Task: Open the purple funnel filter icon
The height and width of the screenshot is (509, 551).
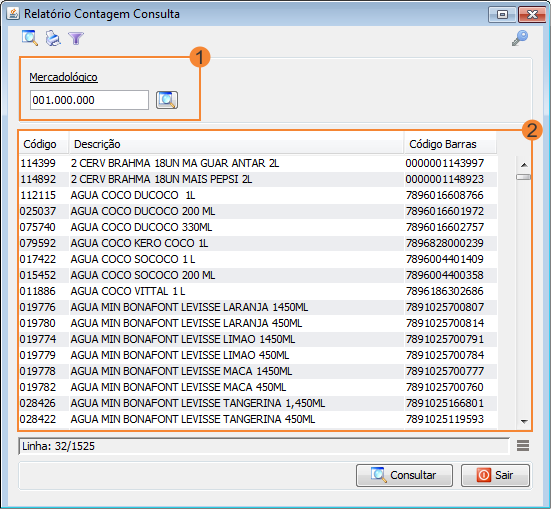Action: (x=76, y=38)
